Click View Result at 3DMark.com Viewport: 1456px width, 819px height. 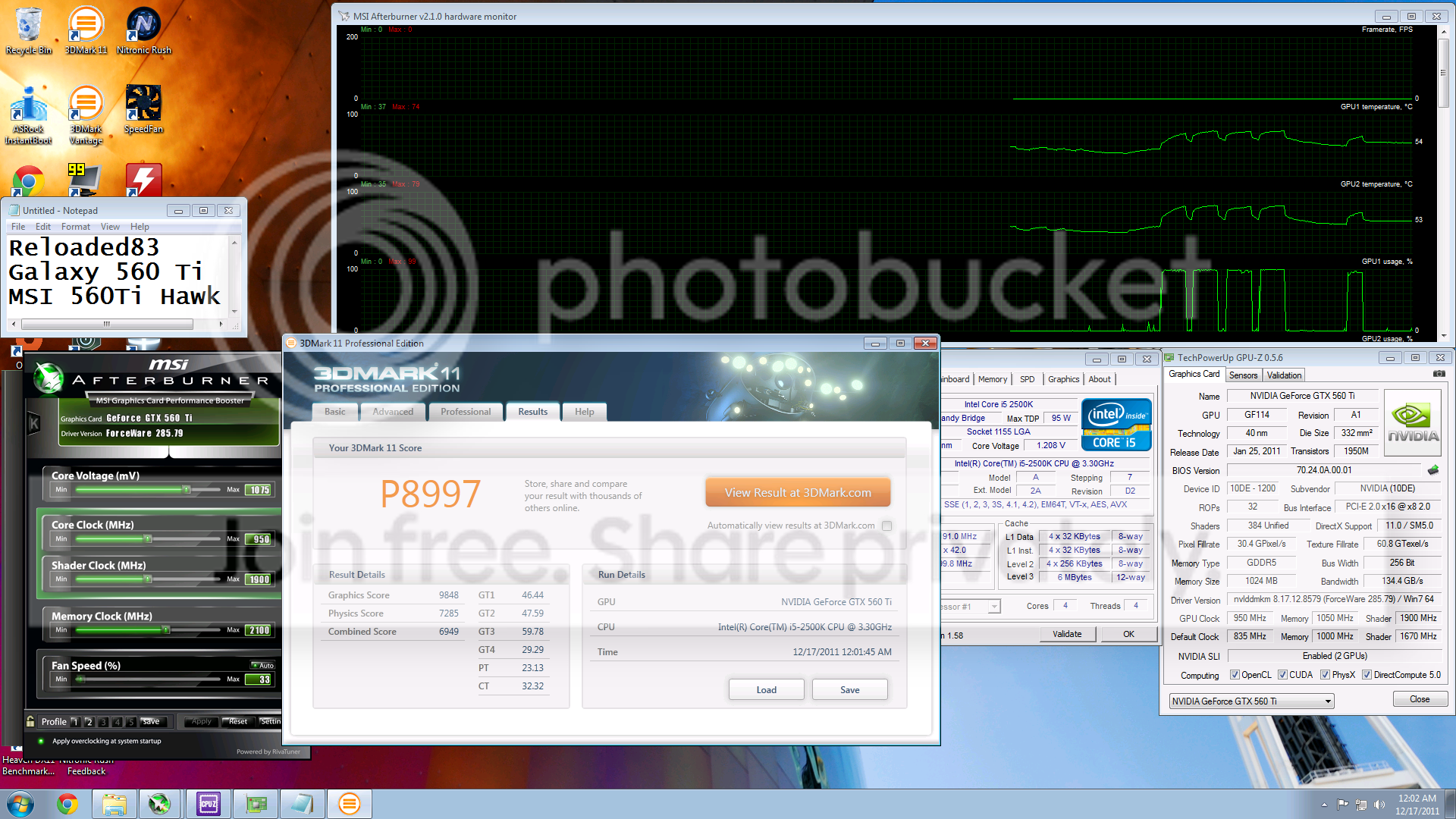pyautogui.click(x=798, y=491)
